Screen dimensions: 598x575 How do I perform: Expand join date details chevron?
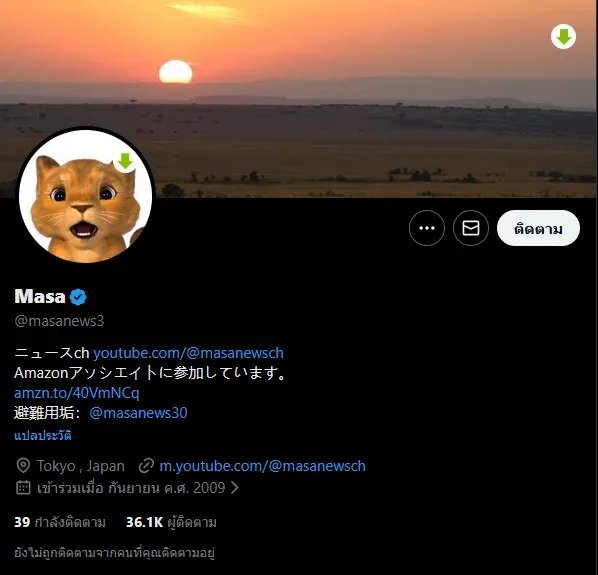235,488
